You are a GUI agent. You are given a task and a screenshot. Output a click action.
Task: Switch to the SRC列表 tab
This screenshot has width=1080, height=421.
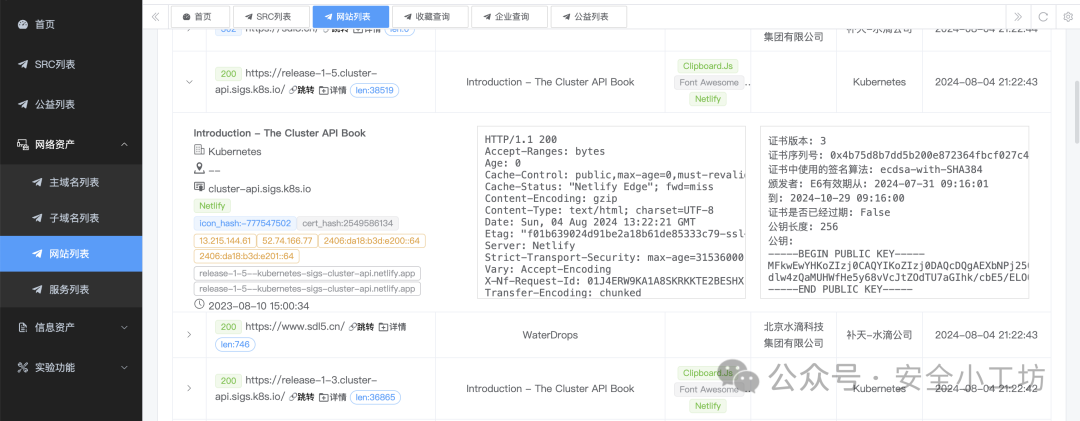point(271,17)
